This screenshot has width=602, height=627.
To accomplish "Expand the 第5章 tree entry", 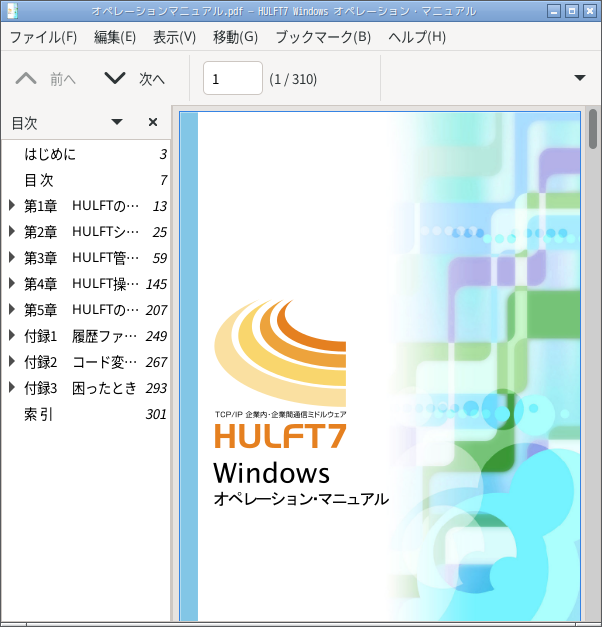I will (12, 310).
